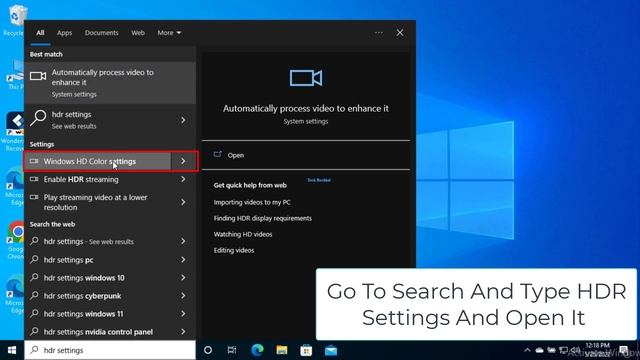Select Play streaming video at a lower resolution
The height and width of the screenshot is (360, 640).
coord(98,202)
